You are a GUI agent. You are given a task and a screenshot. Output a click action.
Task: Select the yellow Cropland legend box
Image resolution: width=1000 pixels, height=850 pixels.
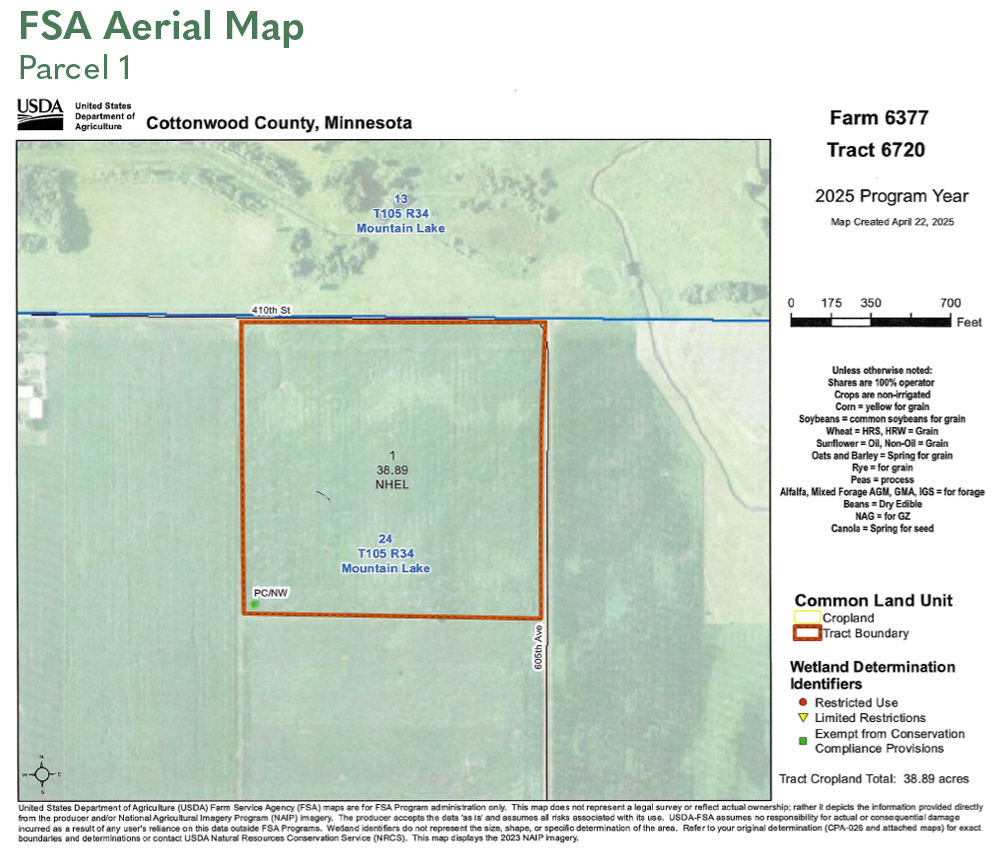[806, 619]
